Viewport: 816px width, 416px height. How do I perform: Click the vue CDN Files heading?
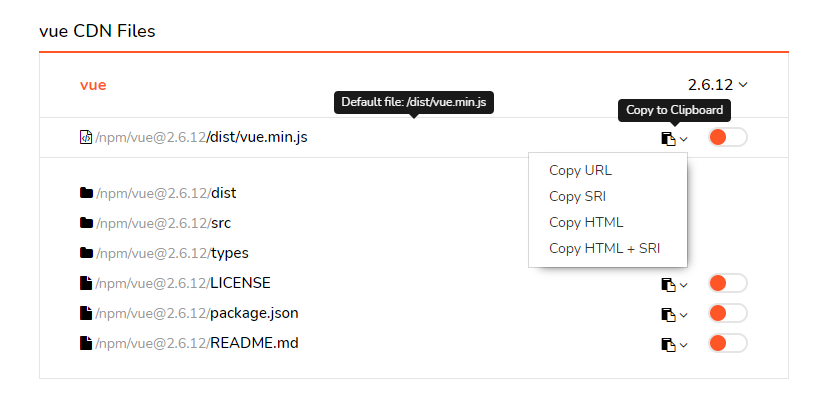tap(97, 31)
